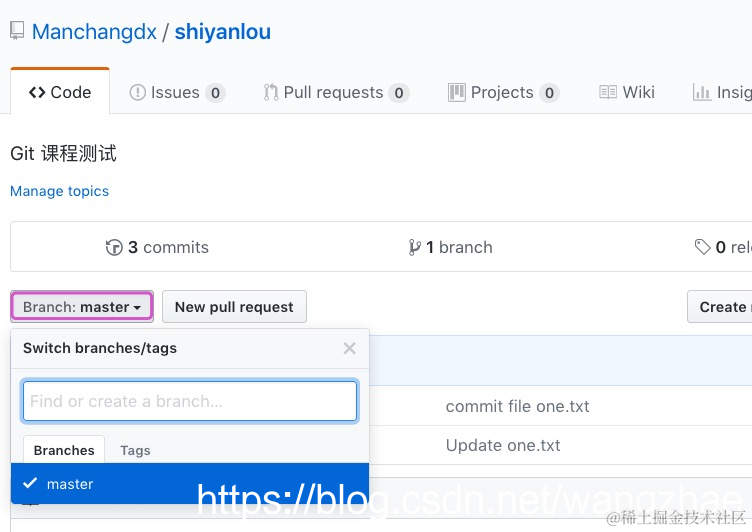Open the shiyanlou repository link
The height and width of the screenshot is (532, 752).
click(x=223, y=32)
